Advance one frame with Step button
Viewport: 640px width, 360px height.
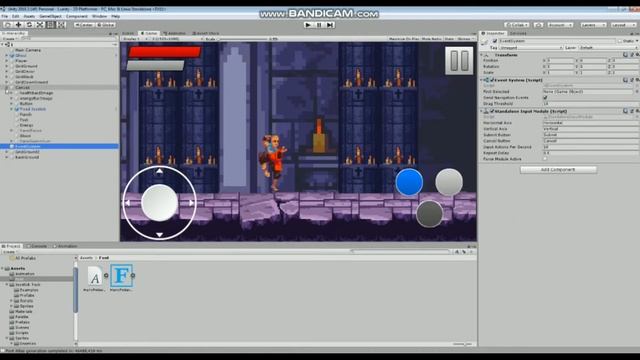(x=330, y=25)
